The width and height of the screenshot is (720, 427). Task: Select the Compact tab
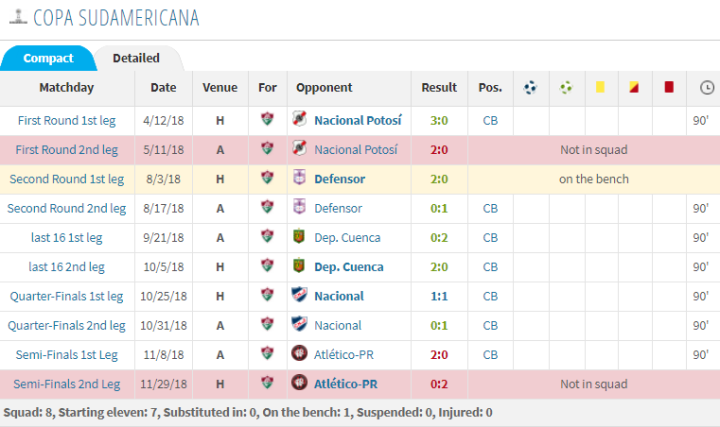(48, 58)
